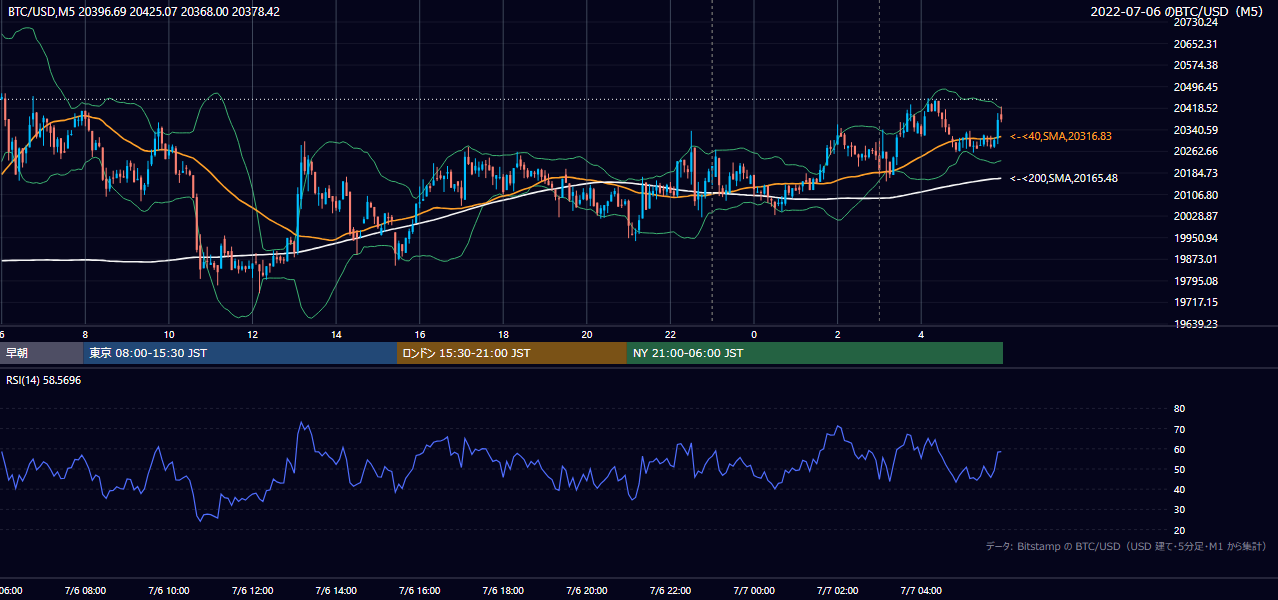Click the 200 SMA 20165.48 label

point(1064,178)
